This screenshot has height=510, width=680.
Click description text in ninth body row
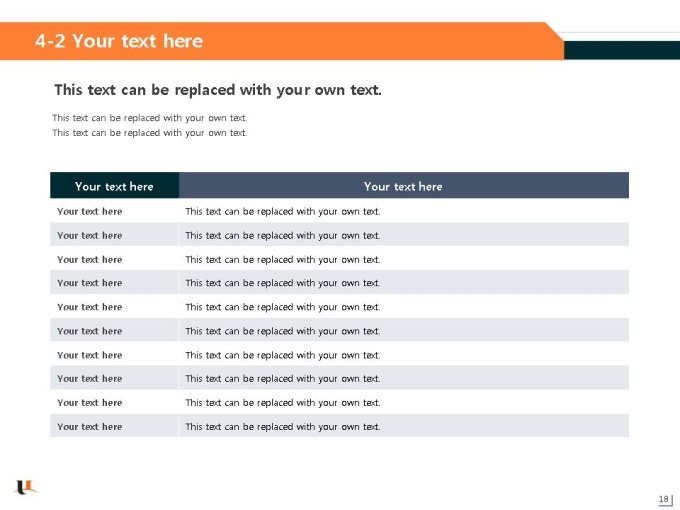[283, 402]
